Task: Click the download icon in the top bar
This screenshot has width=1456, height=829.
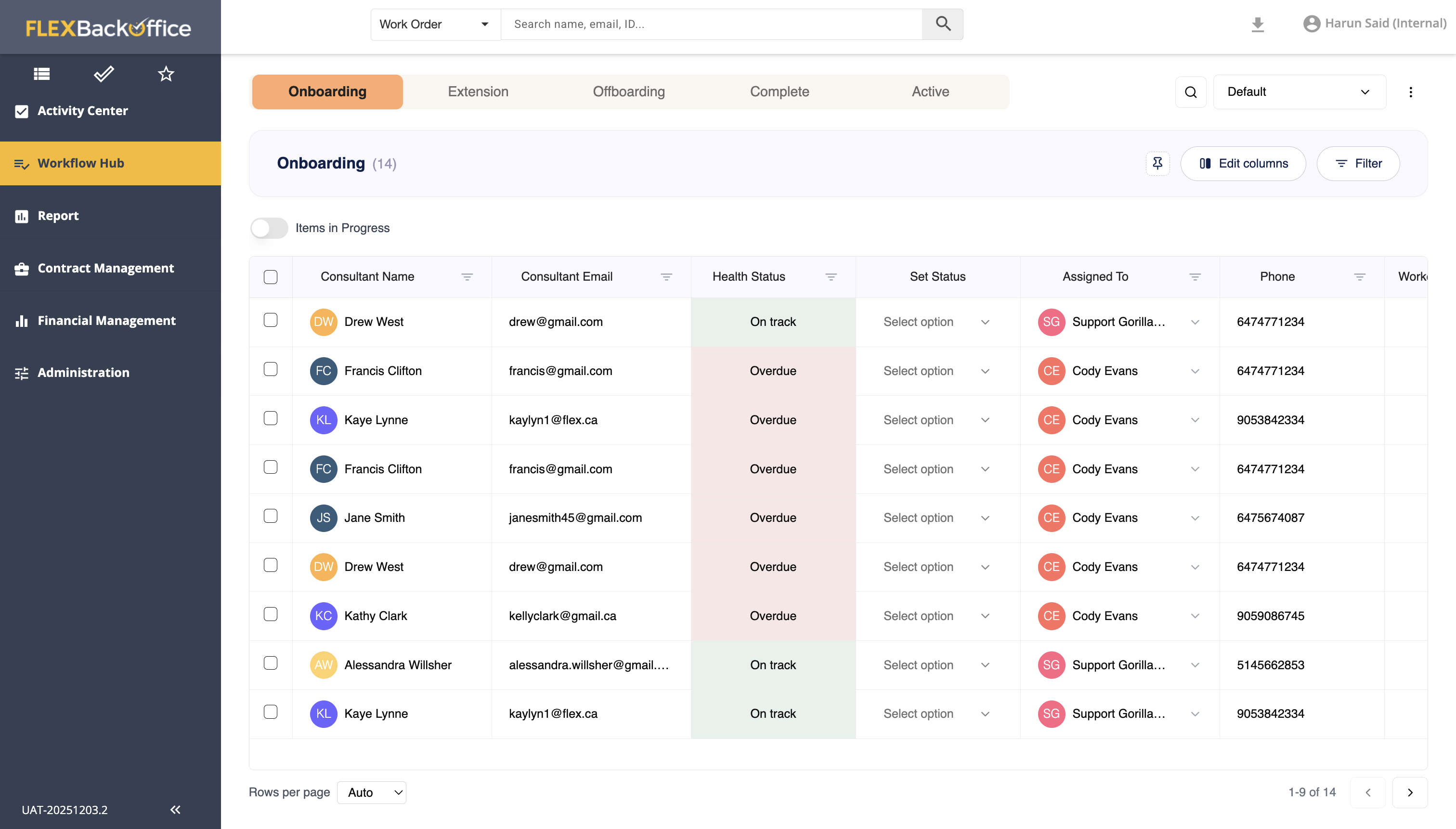Action: pyautogui.click(x=1257, y=24)
